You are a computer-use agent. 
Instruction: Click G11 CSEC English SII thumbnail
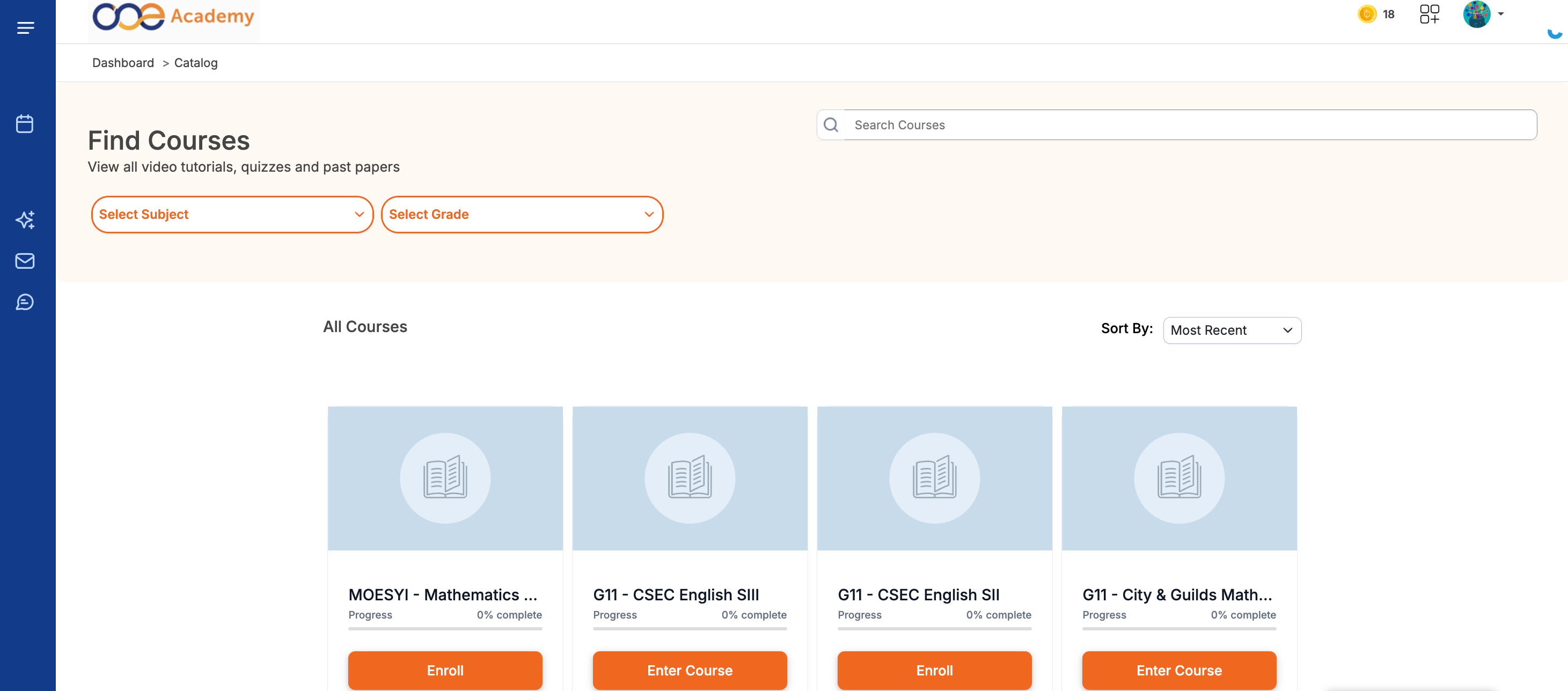[x=934, y=478]
